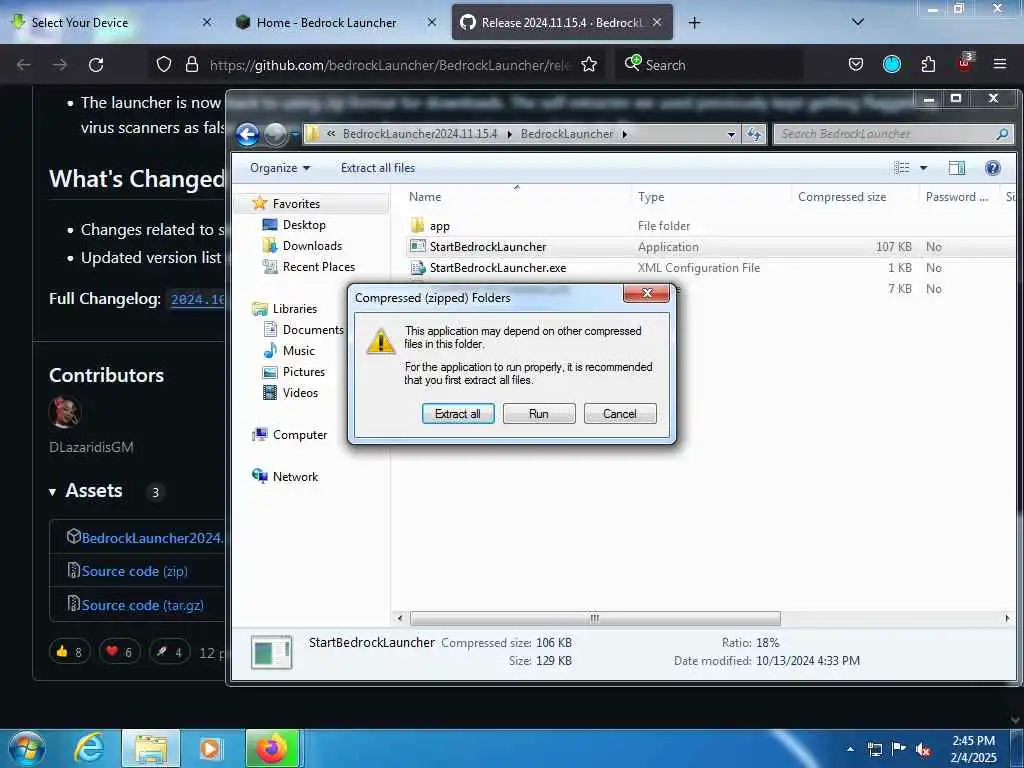Screen dimensions: 1024x768
Task: Select Network in navigation pane
Action: click(x=295, y=476)
